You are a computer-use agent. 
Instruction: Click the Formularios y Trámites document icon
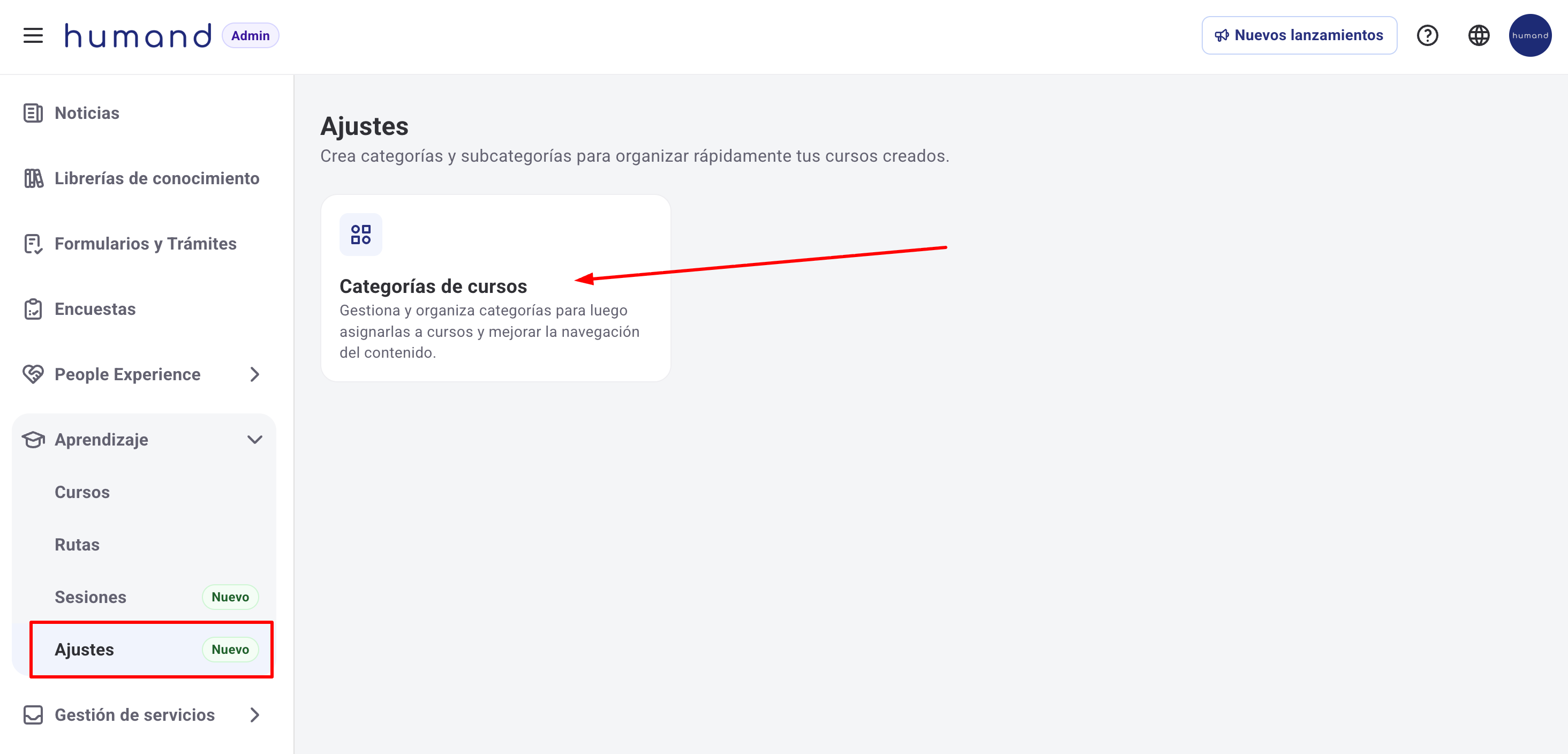coord(33,244)
